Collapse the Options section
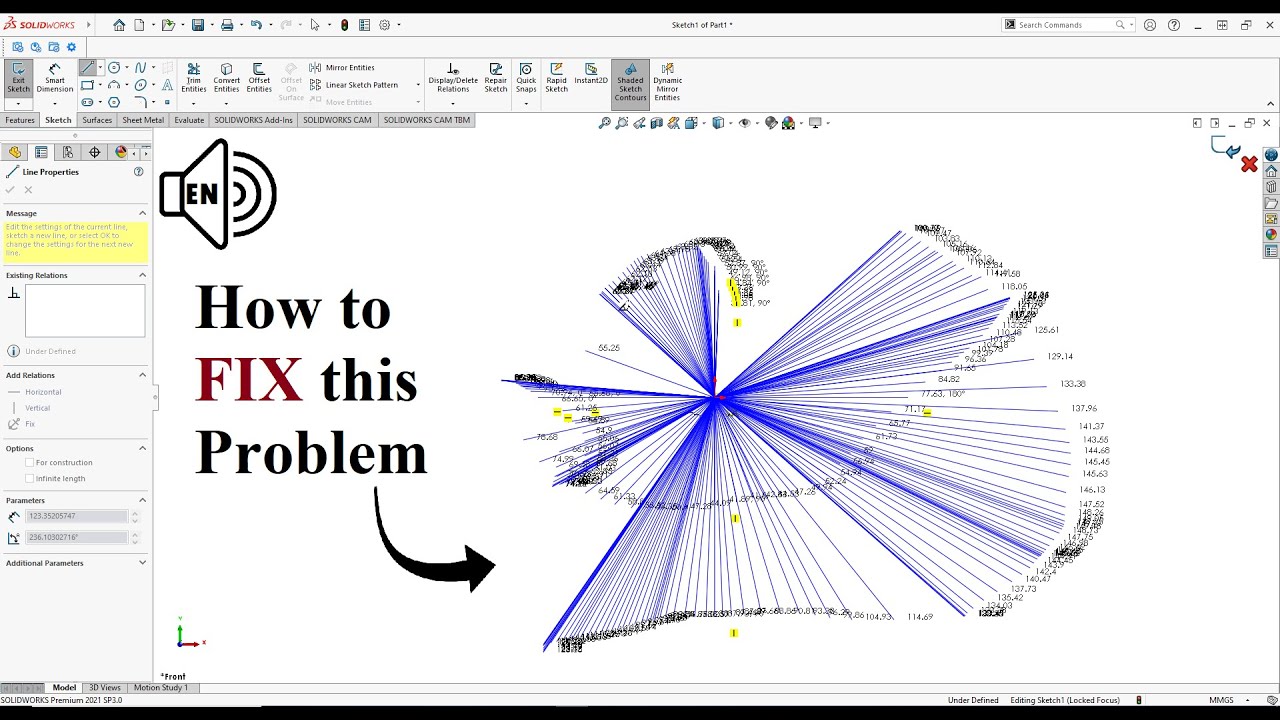 click(142, 448)
